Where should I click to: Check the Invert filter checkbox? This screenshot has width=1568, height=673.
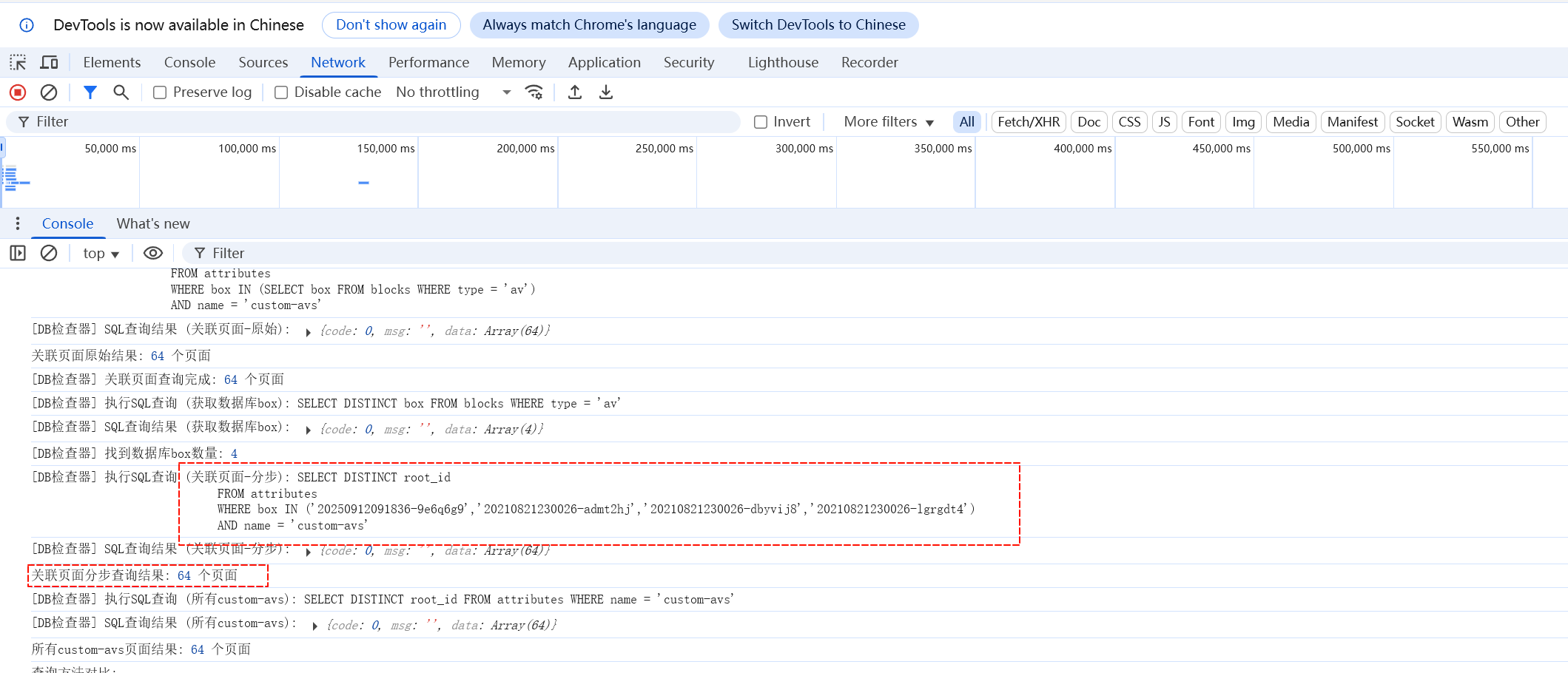[x=761, y=122]
